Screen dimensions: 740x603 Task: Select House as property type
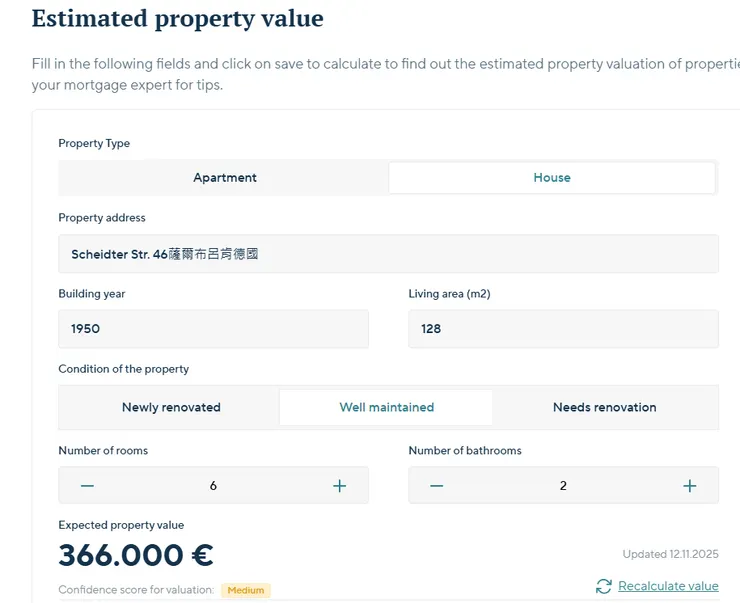551,178
